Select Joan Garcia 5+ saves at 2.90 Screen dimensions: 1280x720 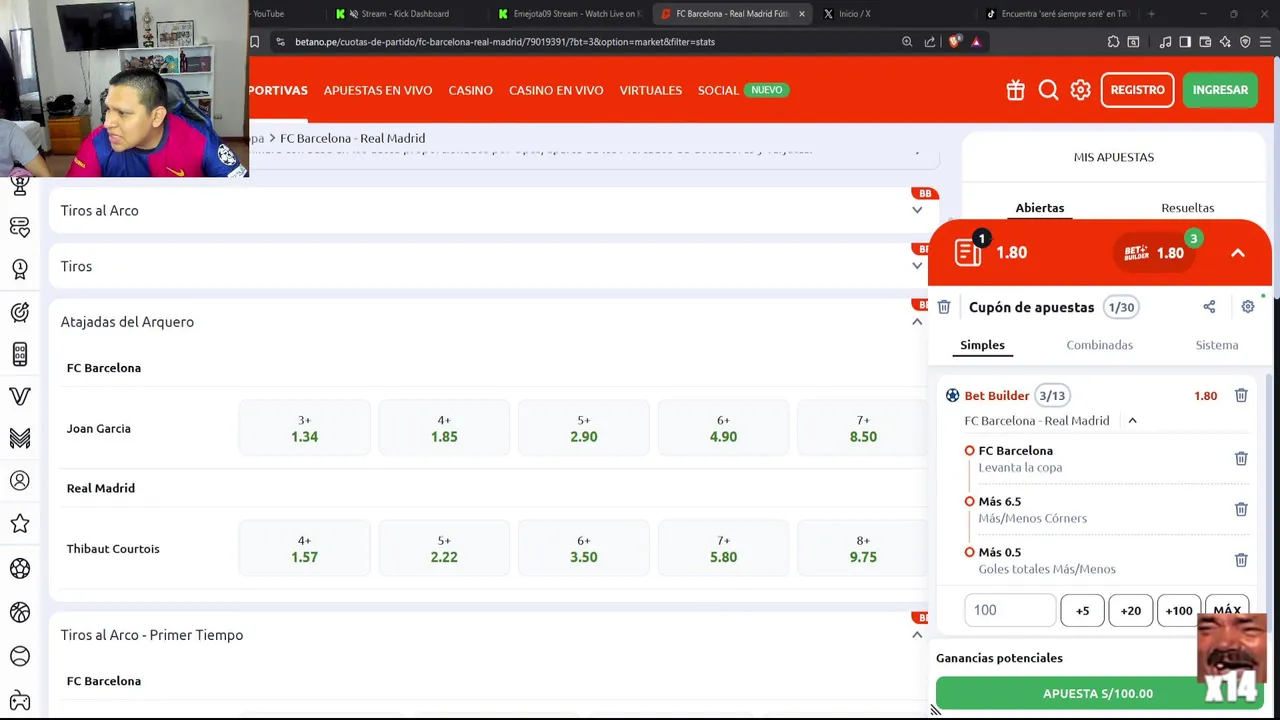(584, 429)
